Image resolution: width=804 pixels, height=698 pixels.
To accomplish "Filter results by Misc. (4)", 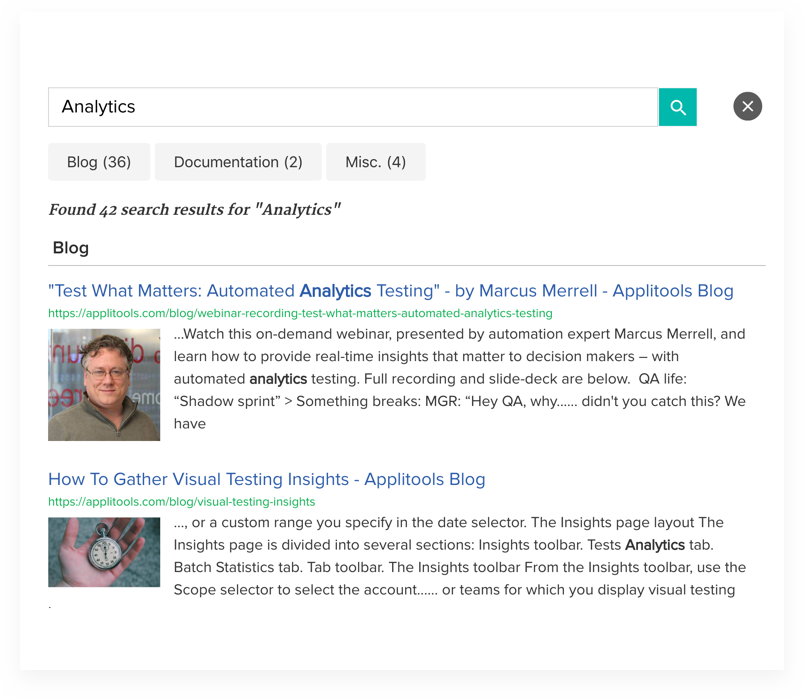I will [x=375, y=162].
